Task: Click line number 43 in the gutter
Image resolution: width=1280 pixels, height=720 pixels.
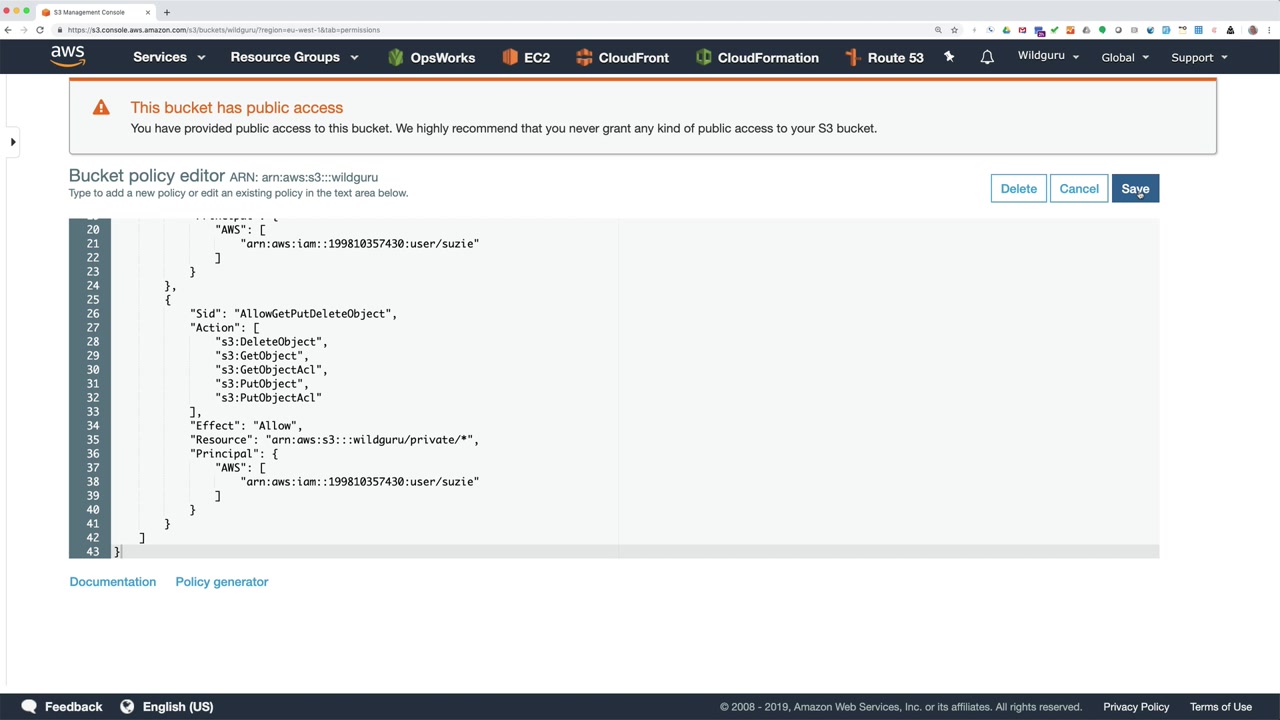Action: click(x=93, y=552)
